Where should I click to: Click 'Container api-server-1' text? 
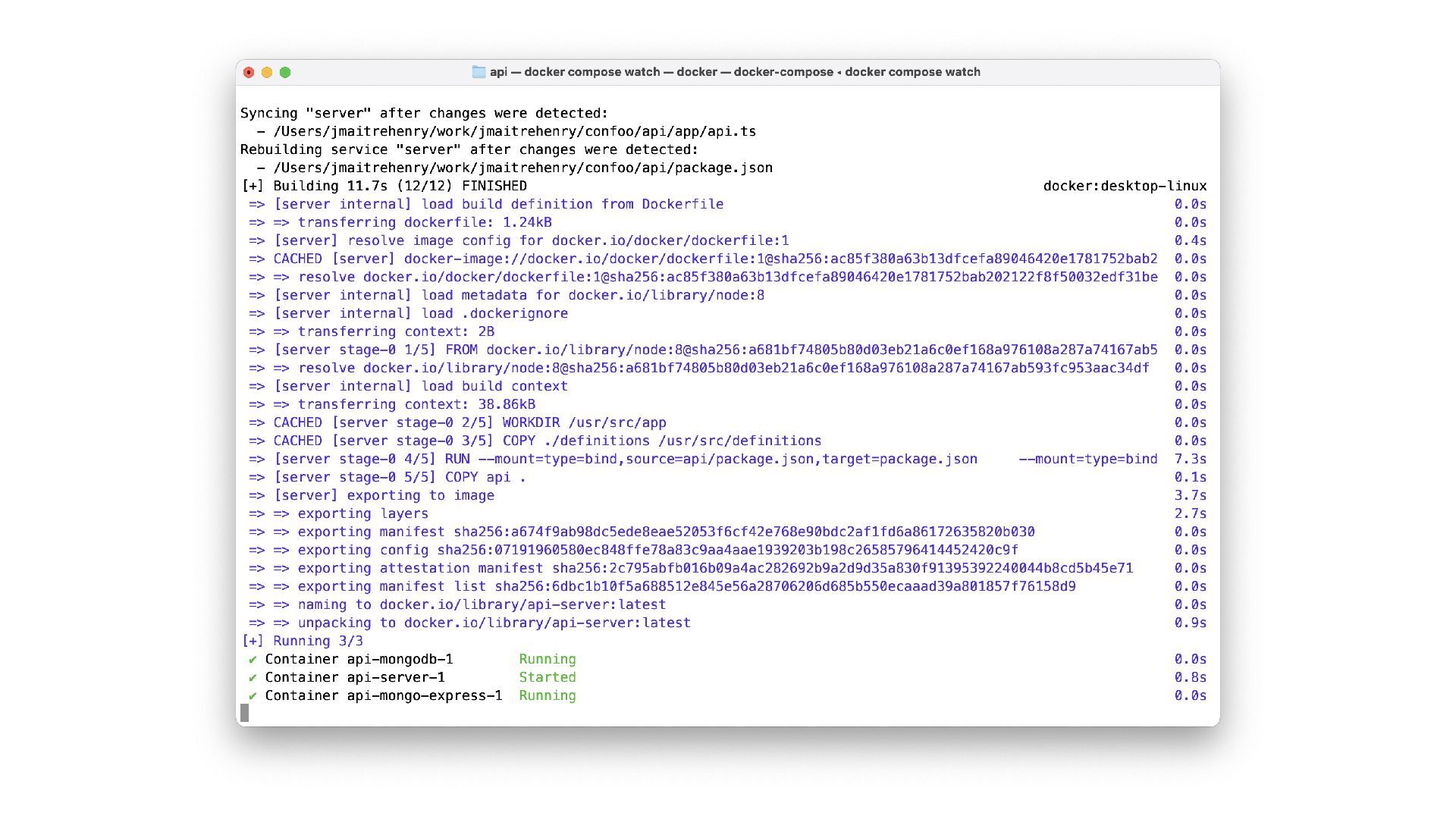(355, 677)
